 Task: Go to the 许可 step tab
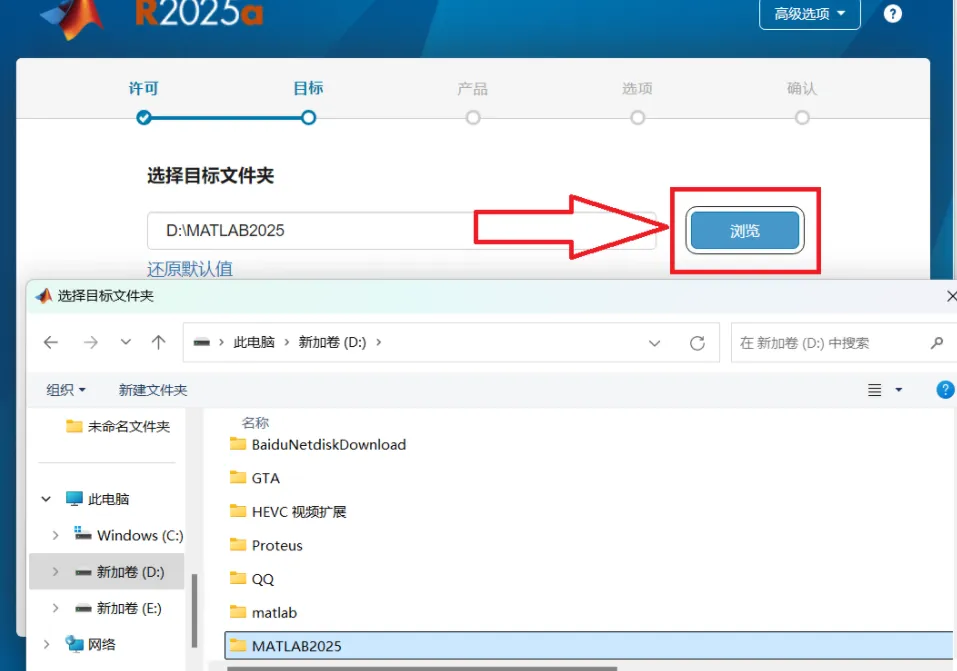point(143,89)
